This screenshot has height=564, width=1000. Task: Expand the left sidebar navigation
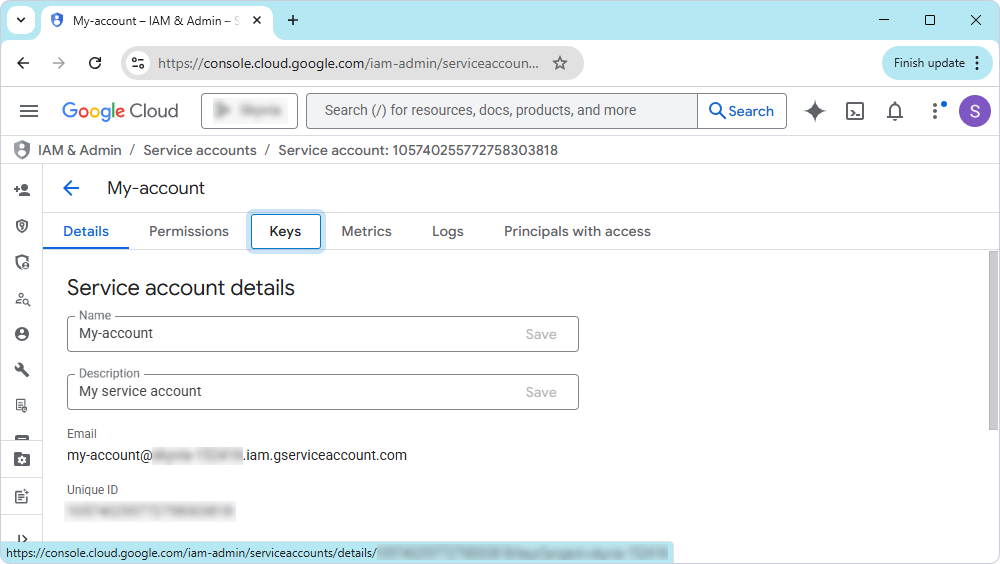point(22,539)
